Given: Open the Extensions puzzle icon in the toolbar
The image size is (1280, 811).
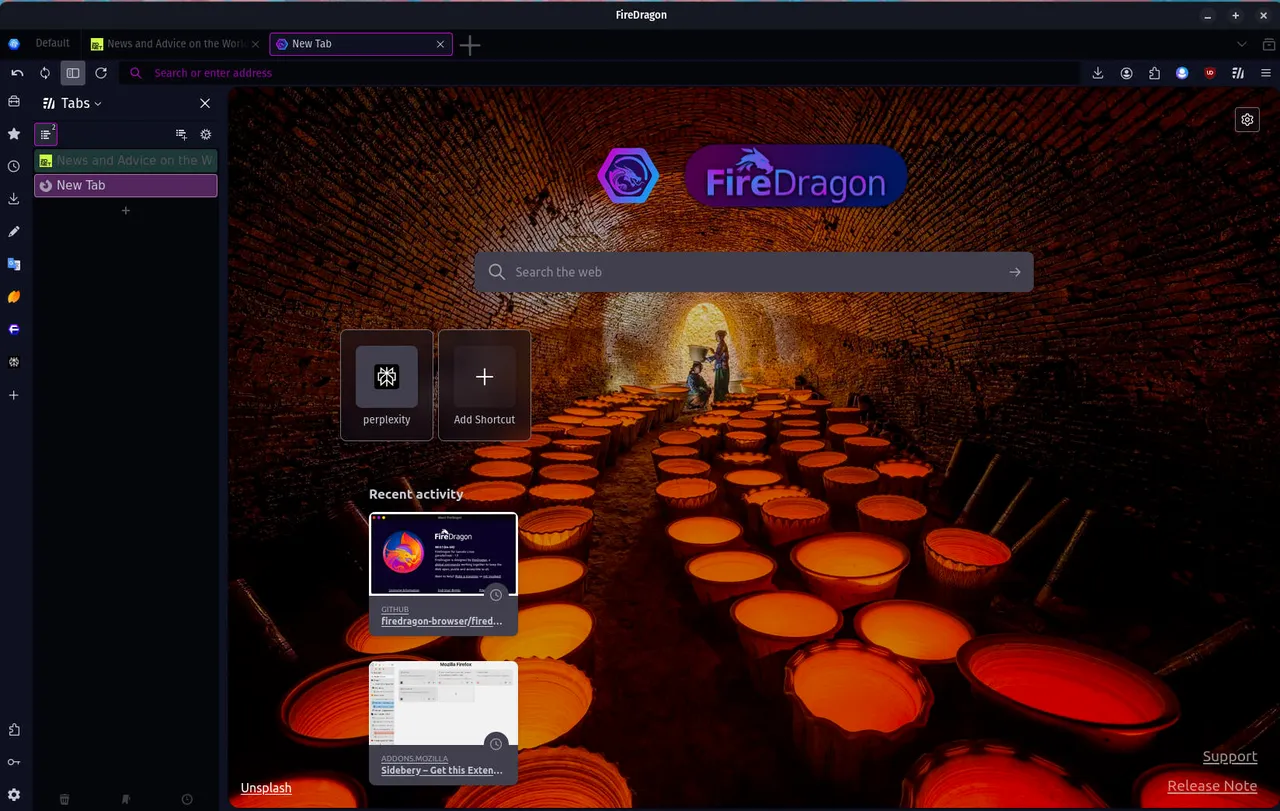Looking at the screenshot, I should (x=1154, y=73).
